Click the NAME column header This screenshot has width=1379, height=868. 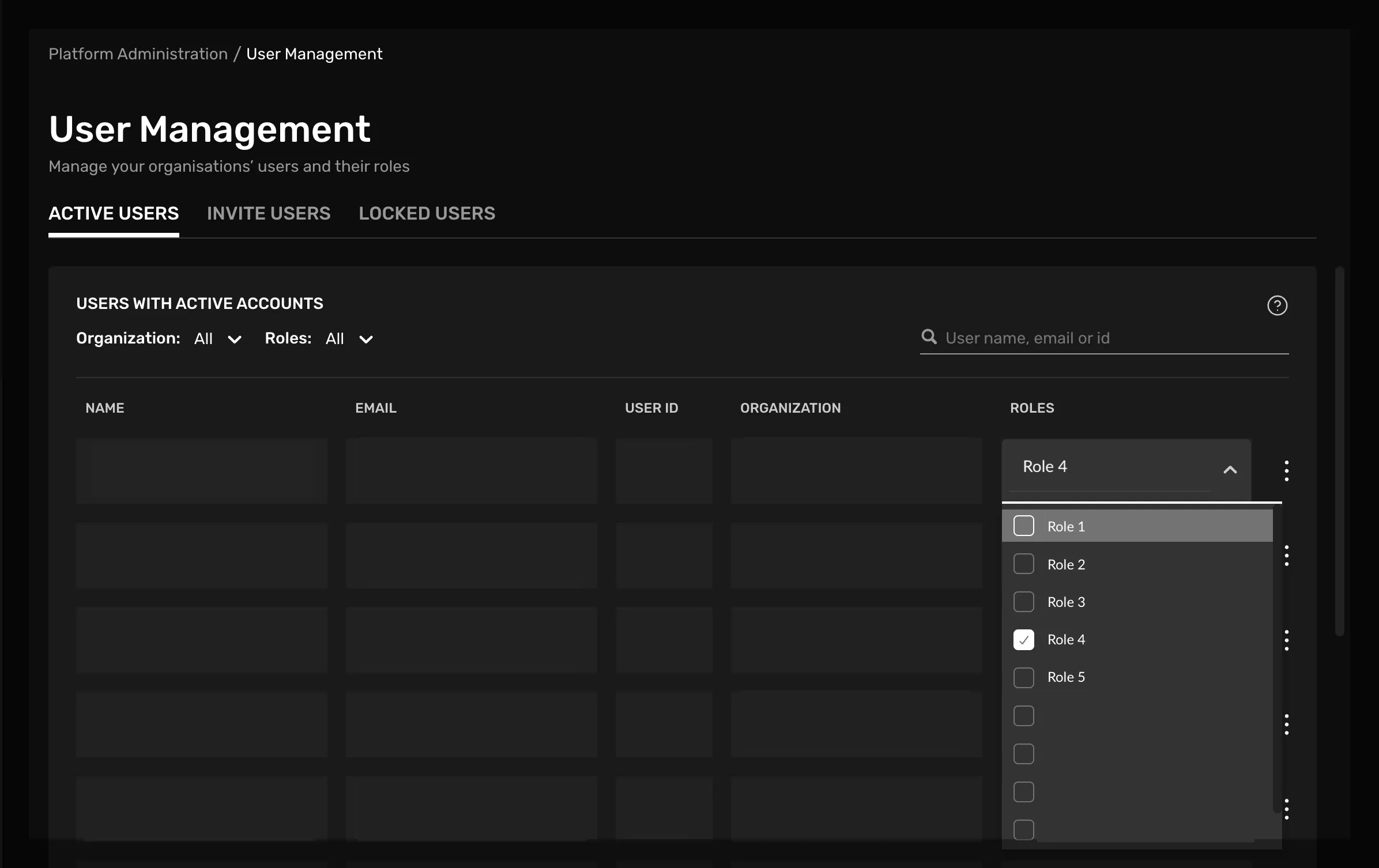pos(105,408)
